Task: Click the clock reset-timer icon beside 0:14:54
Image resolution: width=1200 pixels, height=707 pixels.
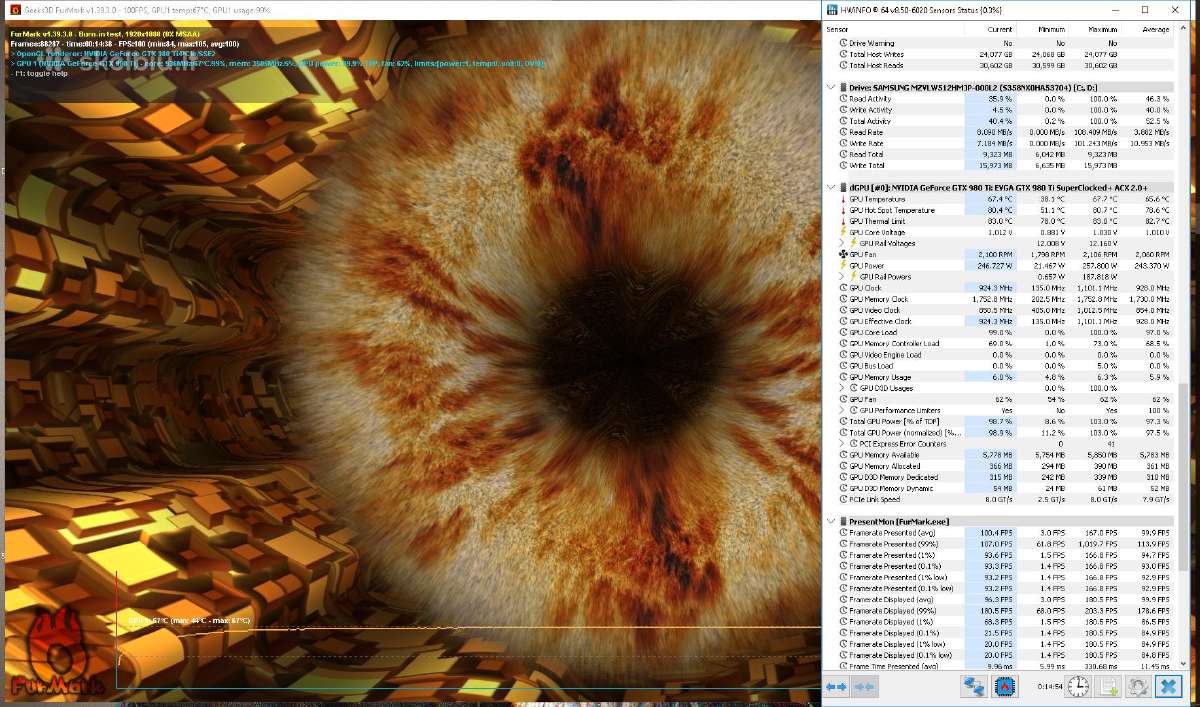Action: [1078, 687]
